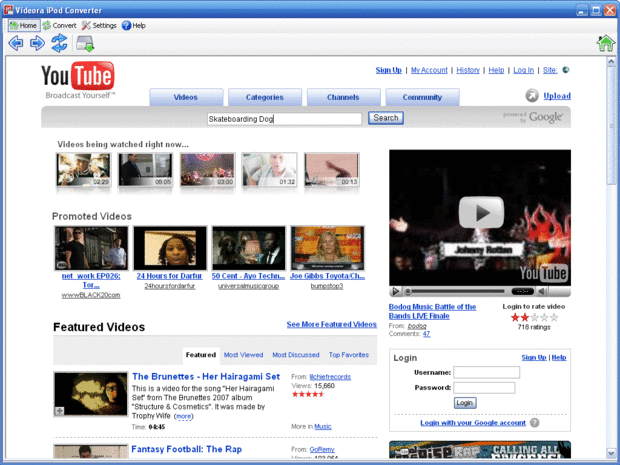
Task: Open the 00:13 video thumbnail
Action: (331, 170)
